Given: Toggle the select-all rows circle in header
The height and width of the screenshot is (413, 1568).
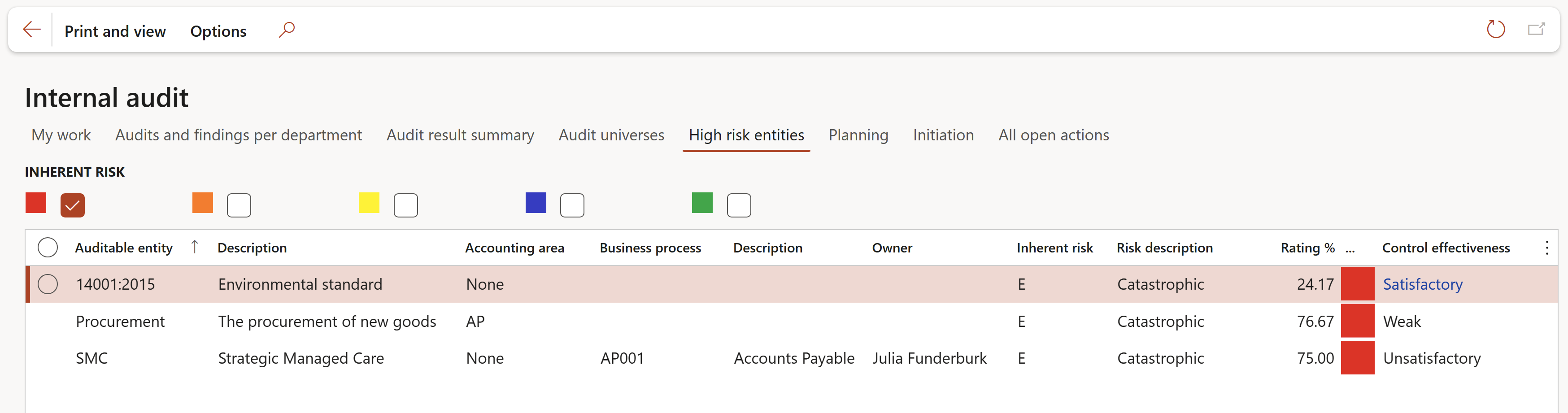Looking at the screenshot, I should [48, 248].
